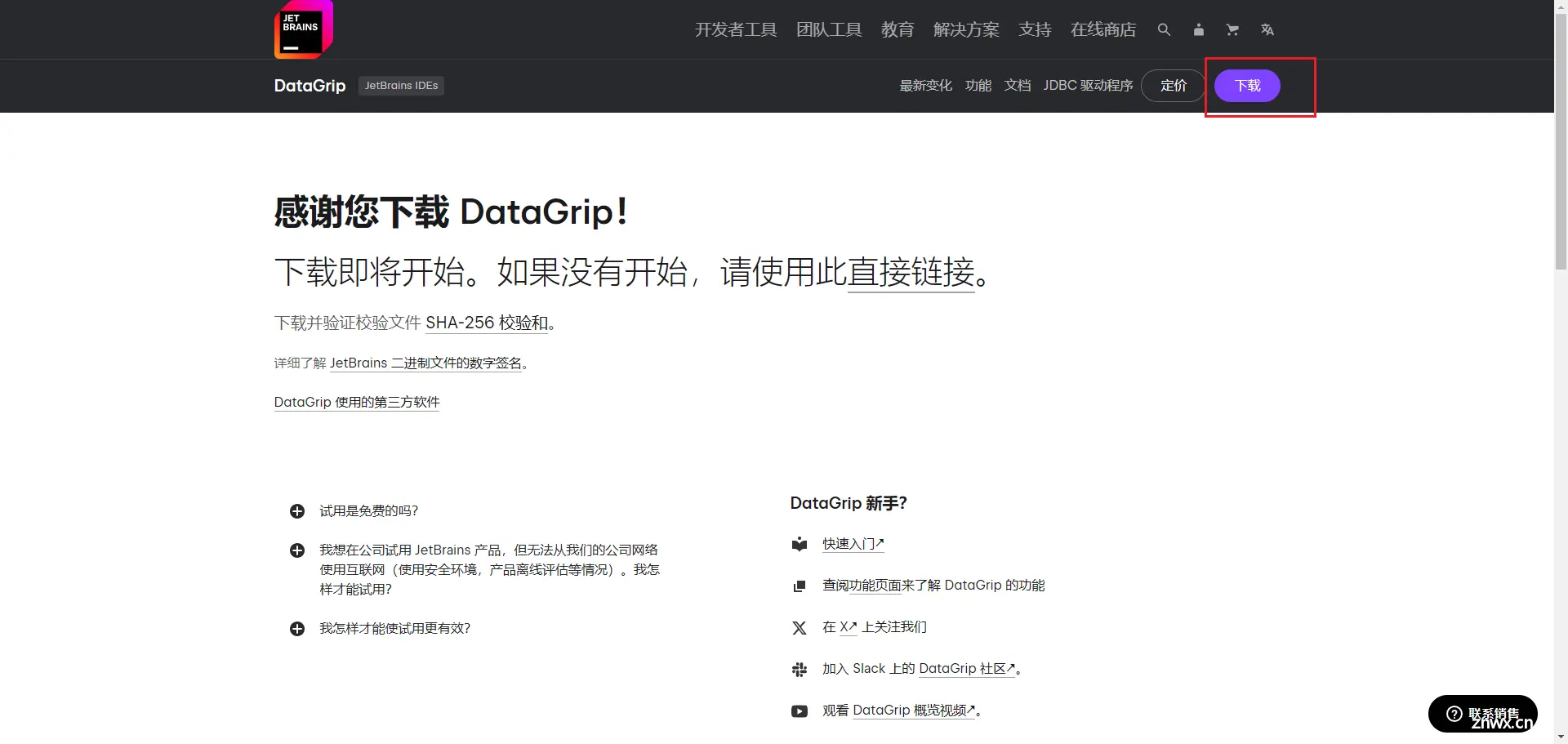Go to 最新变化 page

925,86
